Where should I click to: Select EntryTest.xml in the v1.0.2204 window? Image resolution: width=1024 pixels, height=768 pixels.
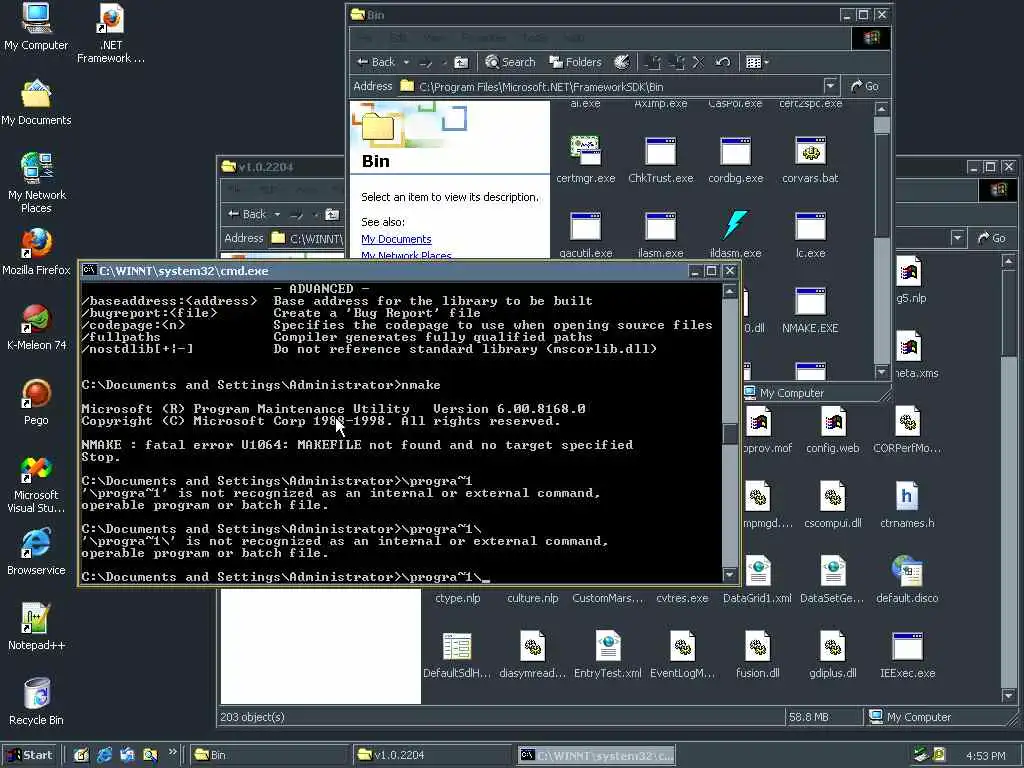pos(607,655)
